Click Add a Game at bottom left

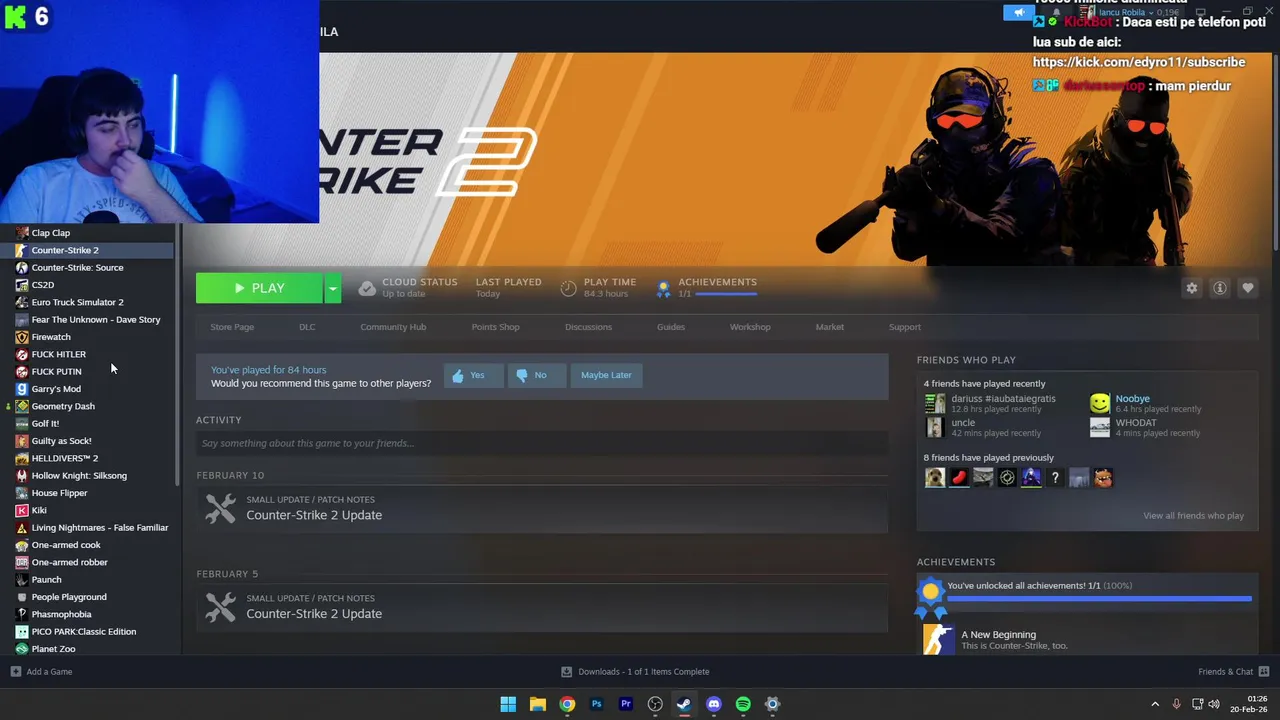pyautogui.click(x=41, y=672)
